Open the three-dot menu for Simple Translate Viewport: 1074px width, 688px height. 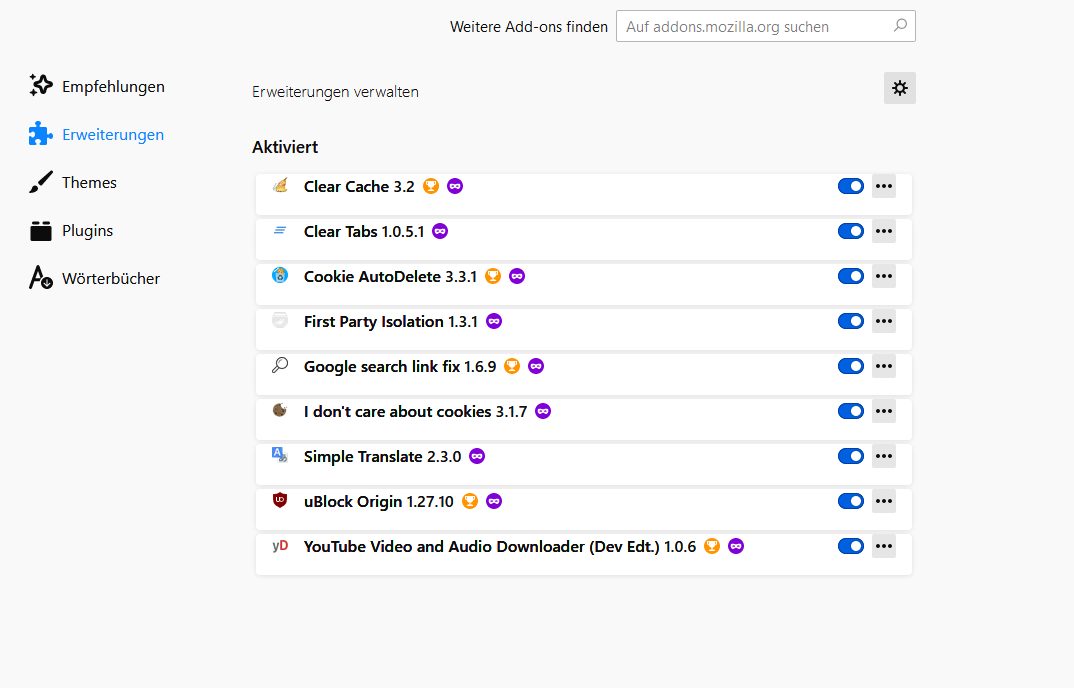[x=884, y=456]
